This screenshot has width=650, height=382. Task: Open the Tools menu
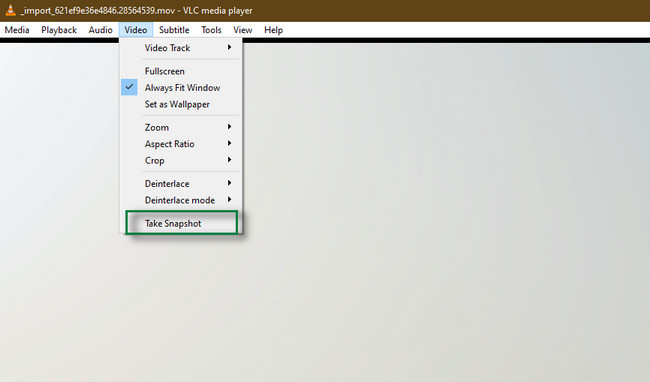(x=211, y=30)
